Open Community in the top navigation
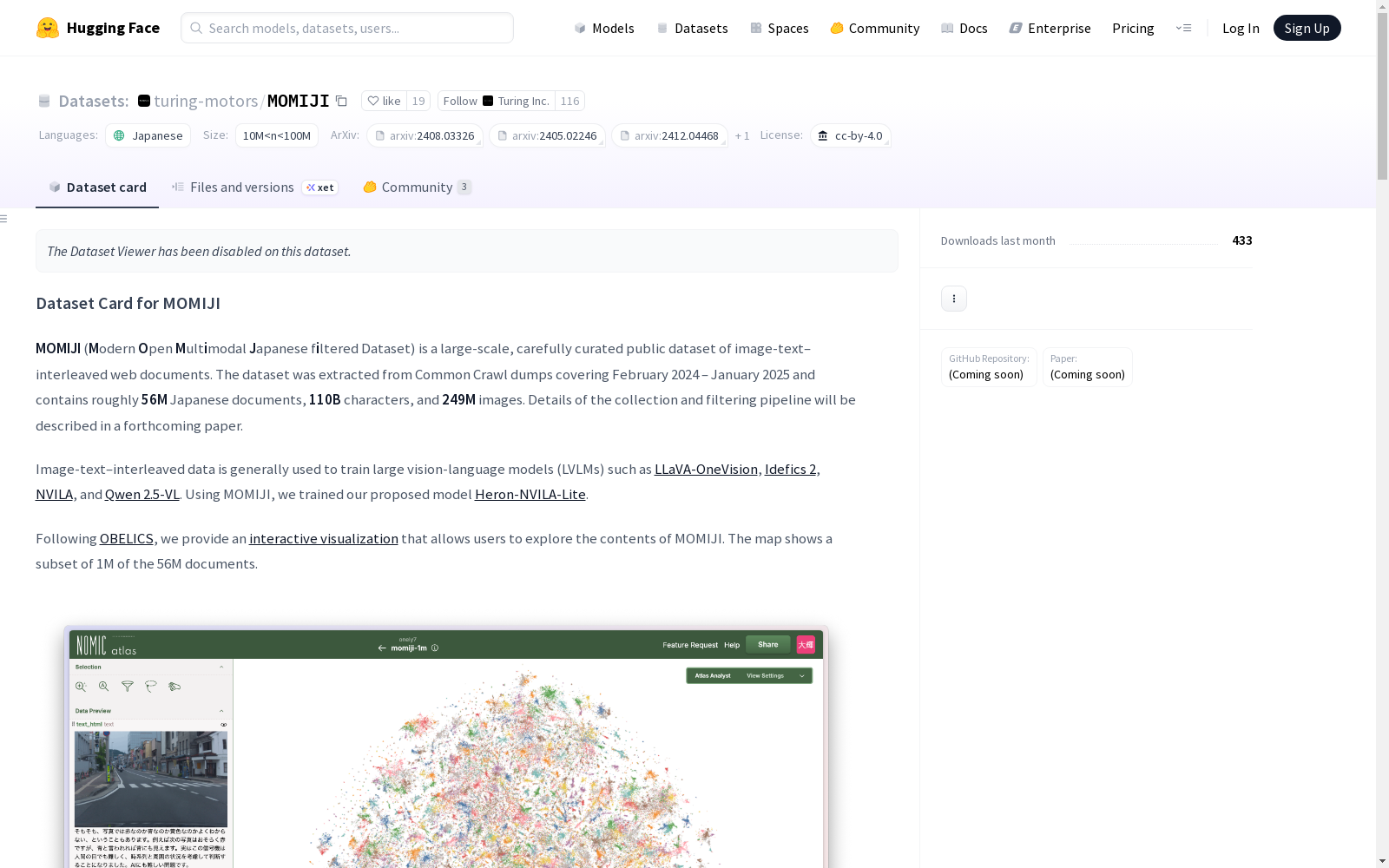Image resolution: width=1389 pixels, height=868 pixels. pos(875,28)
